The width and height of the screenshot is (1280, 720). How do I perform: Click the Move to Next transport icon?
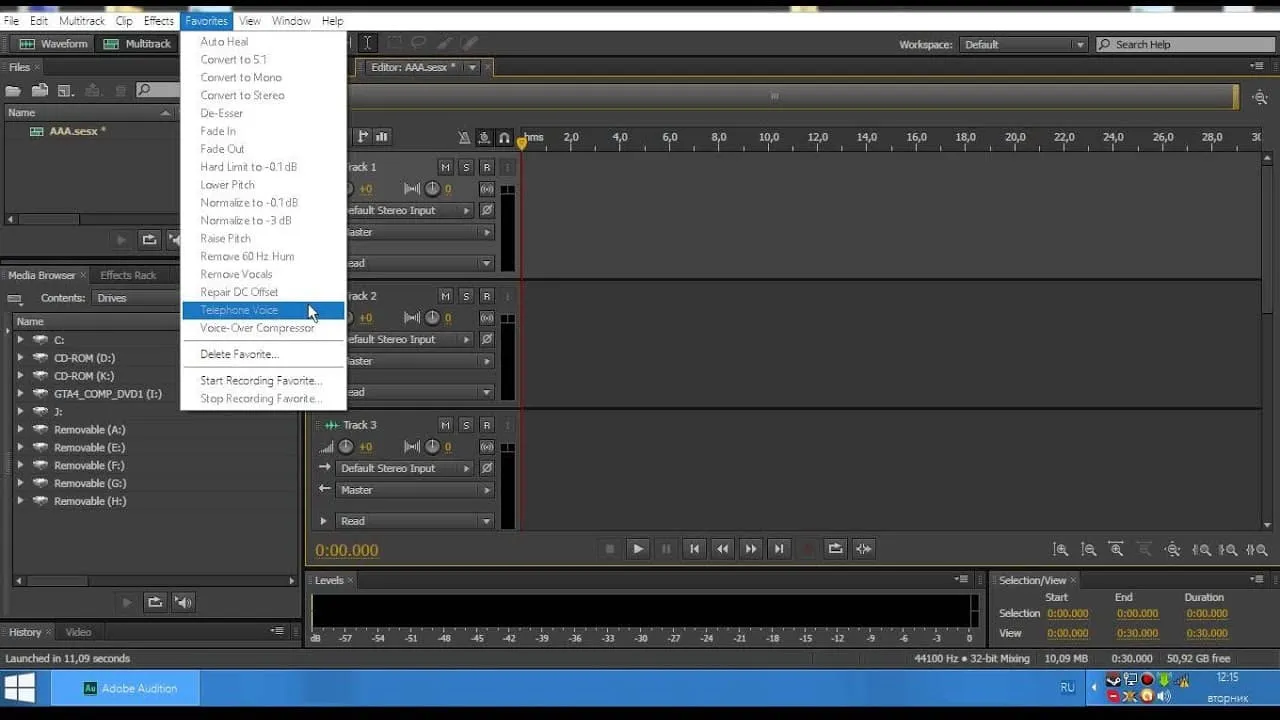779,549
